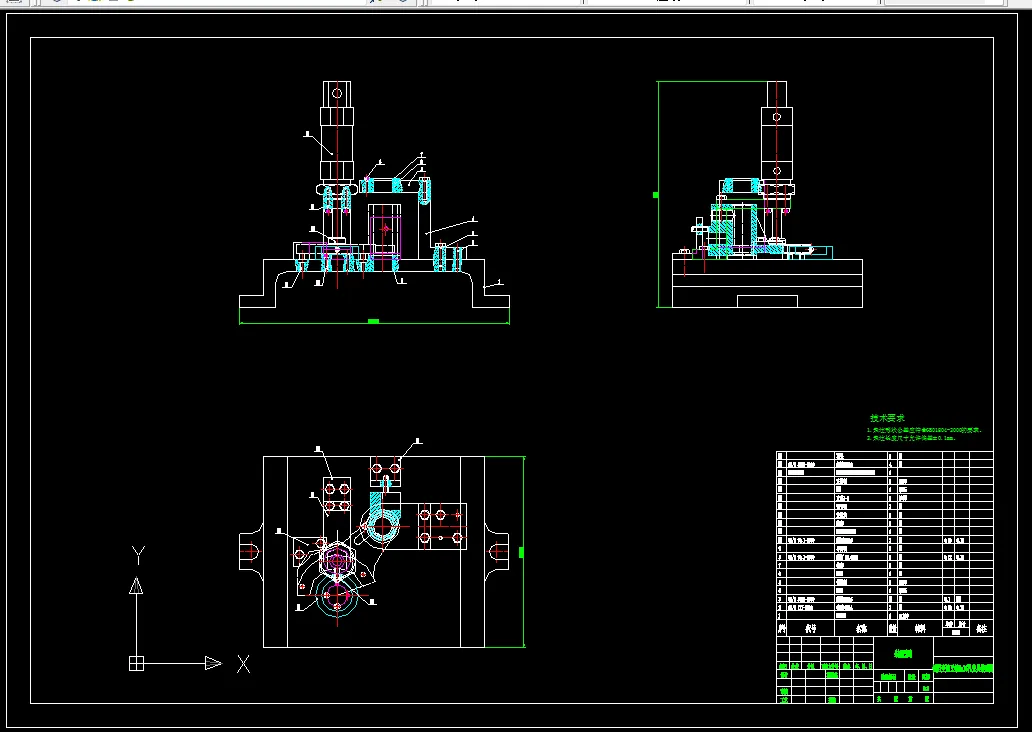Click the first technical requirement line
The width and height of the screenshot is (1032, 732).
click(924, 430)
